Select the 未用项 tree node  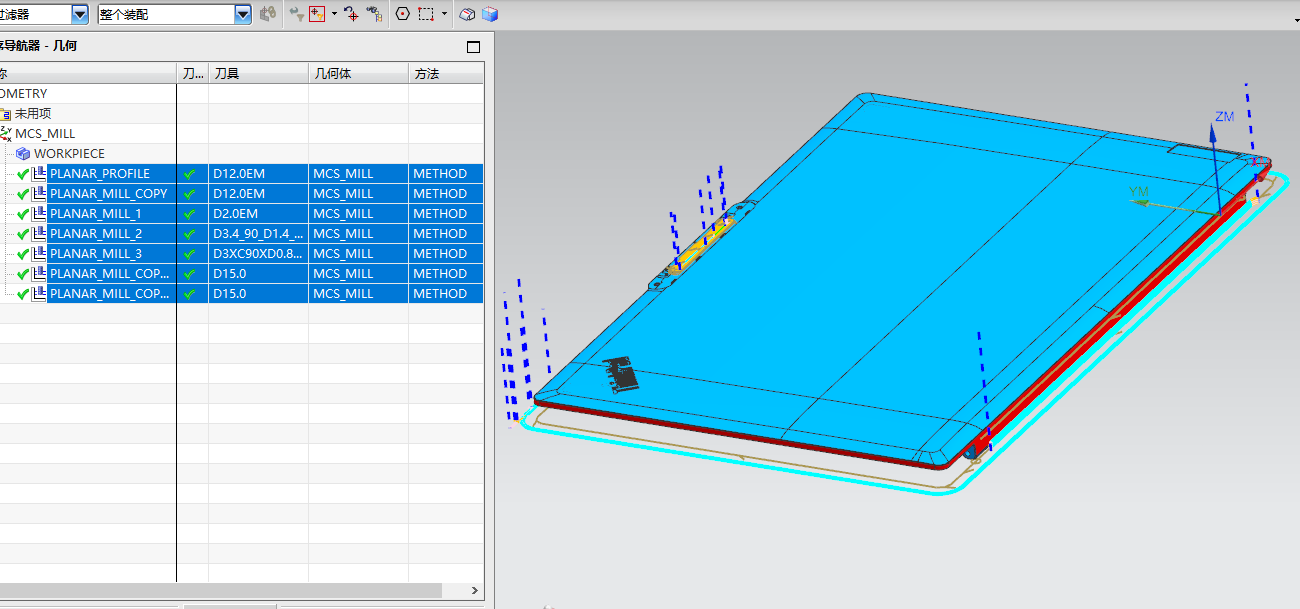pos(33,113)
